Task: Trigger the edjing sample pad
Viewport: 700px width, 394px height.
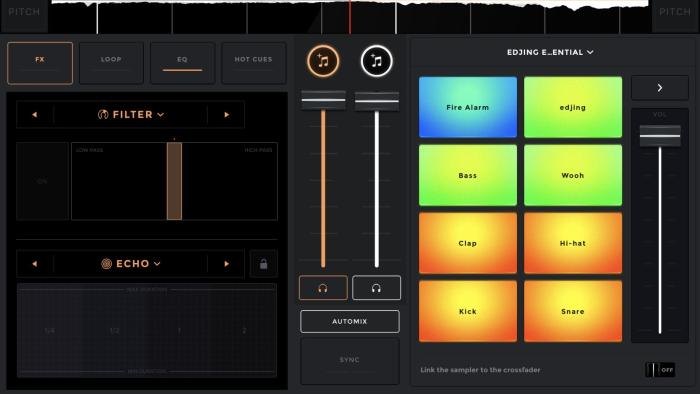Action: (573, 107)
